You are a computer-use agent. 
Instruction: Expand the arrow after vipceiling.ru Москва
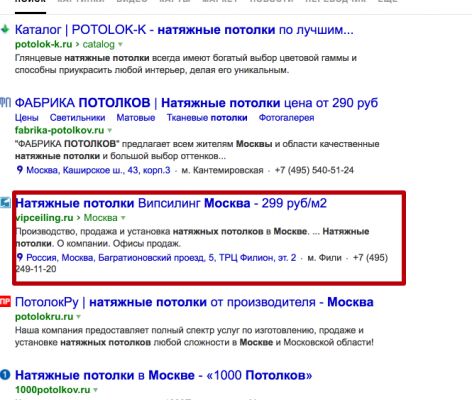[x=123, y=218]
